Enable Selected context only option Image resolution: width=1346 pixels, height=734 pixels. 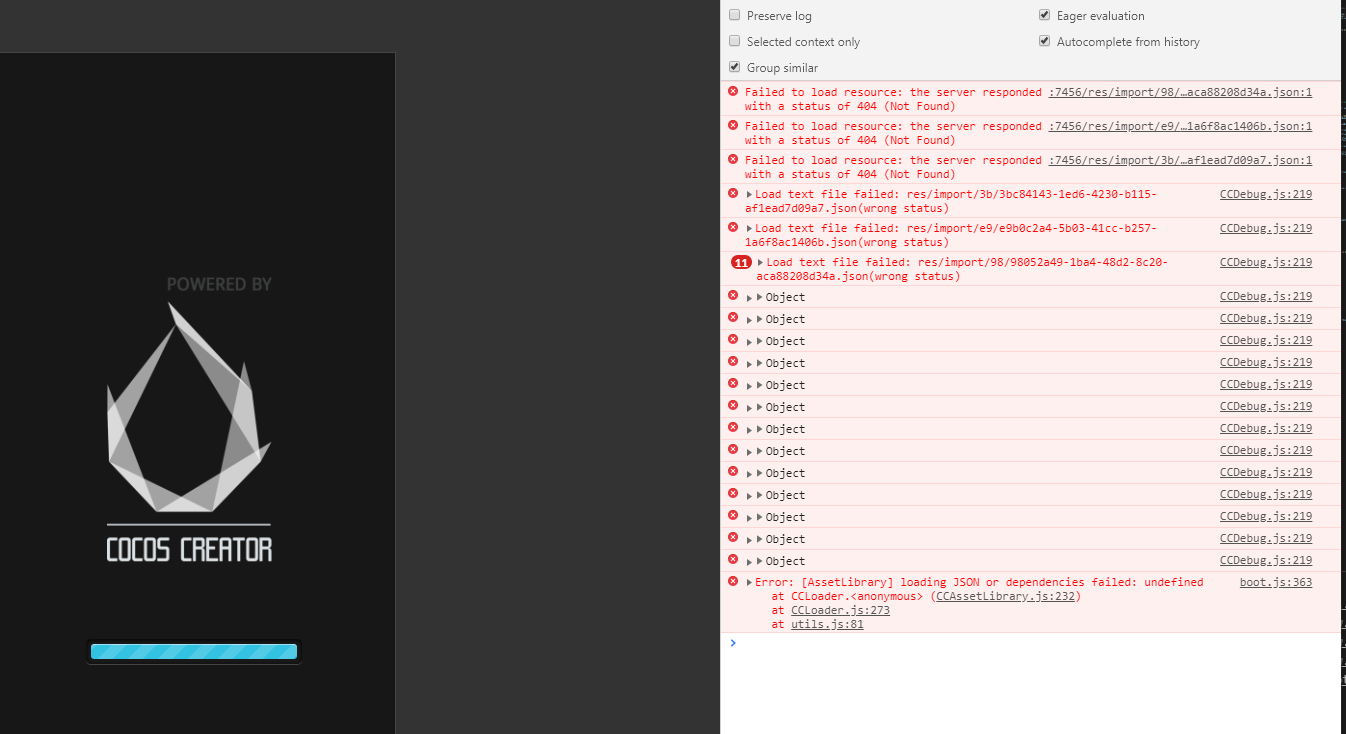735,41
